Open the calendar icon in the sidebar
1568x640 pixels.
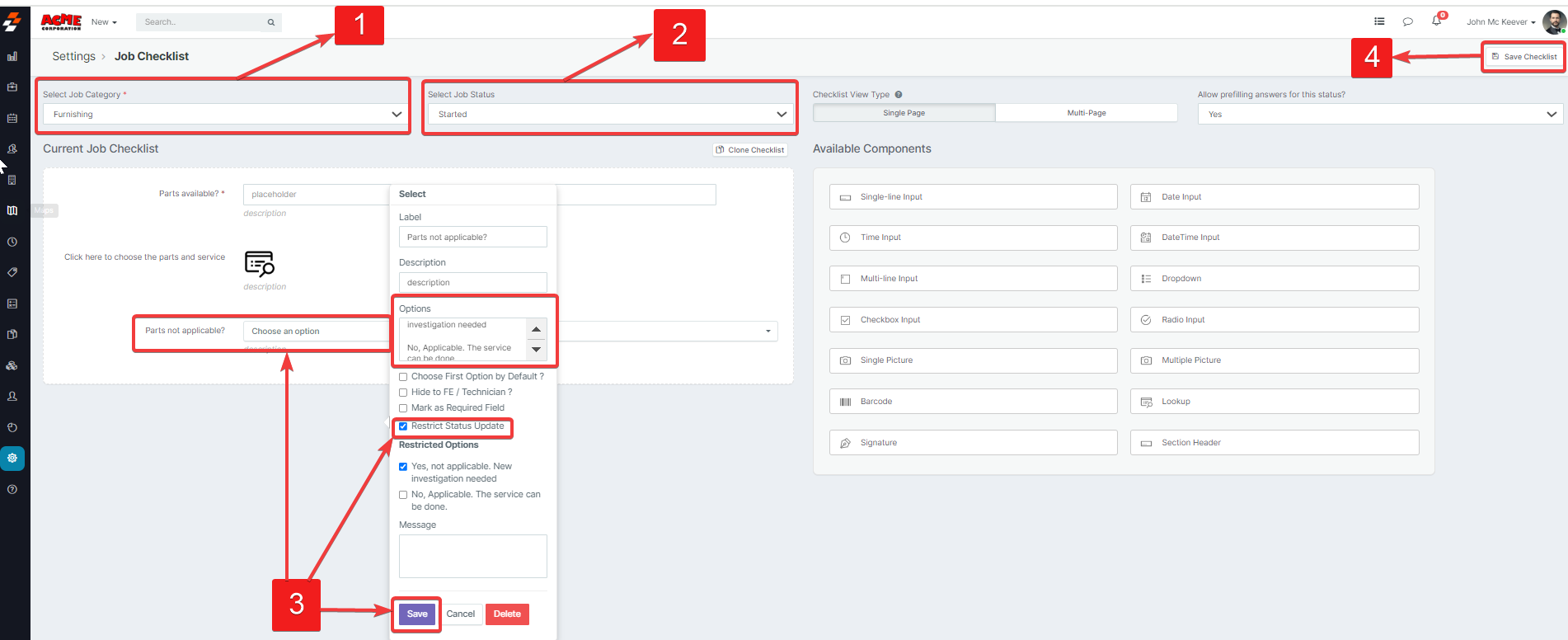point(12,118)
